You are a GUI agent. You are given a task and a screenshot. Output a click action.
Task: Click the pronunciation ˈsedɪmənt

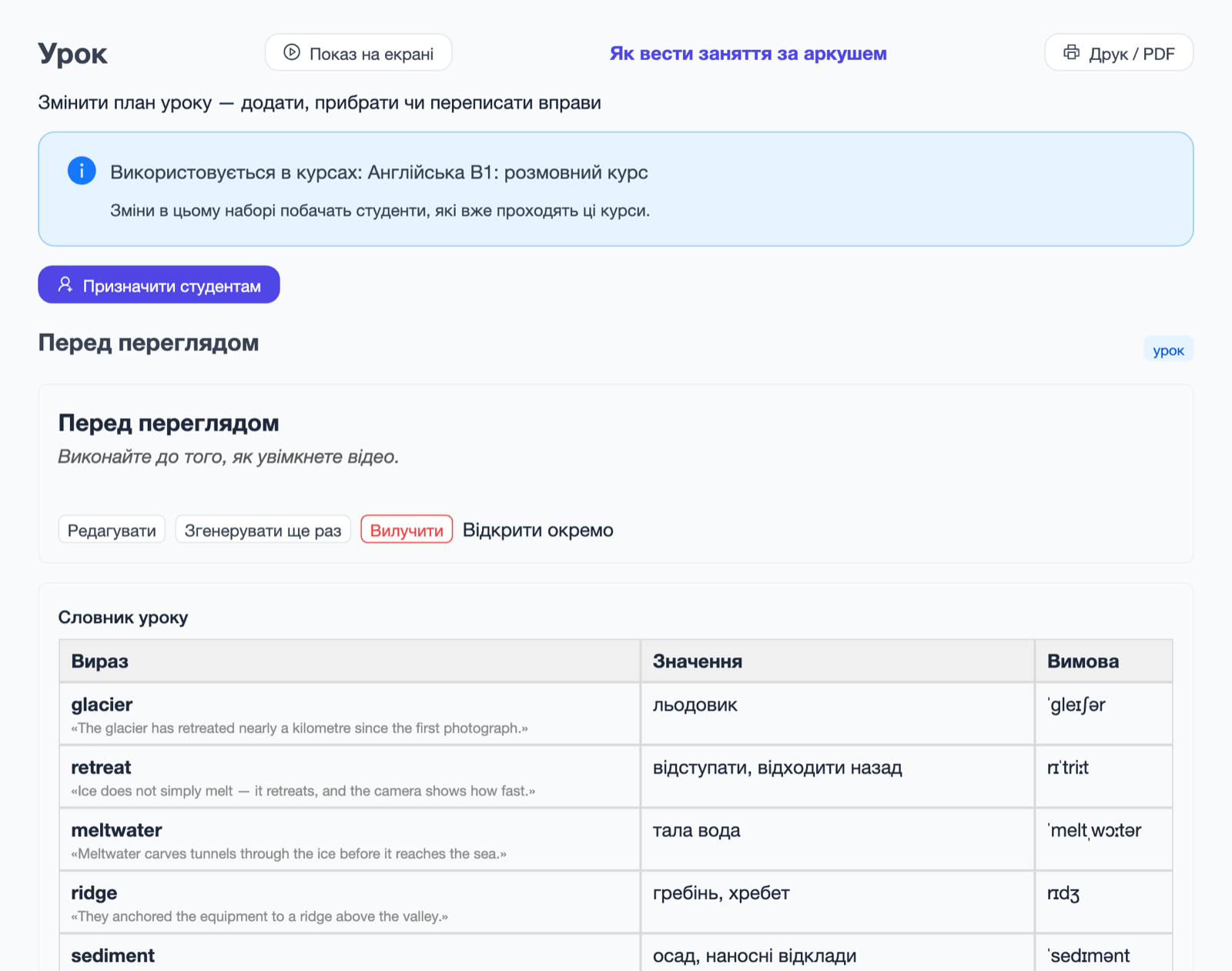point(1088,956)
